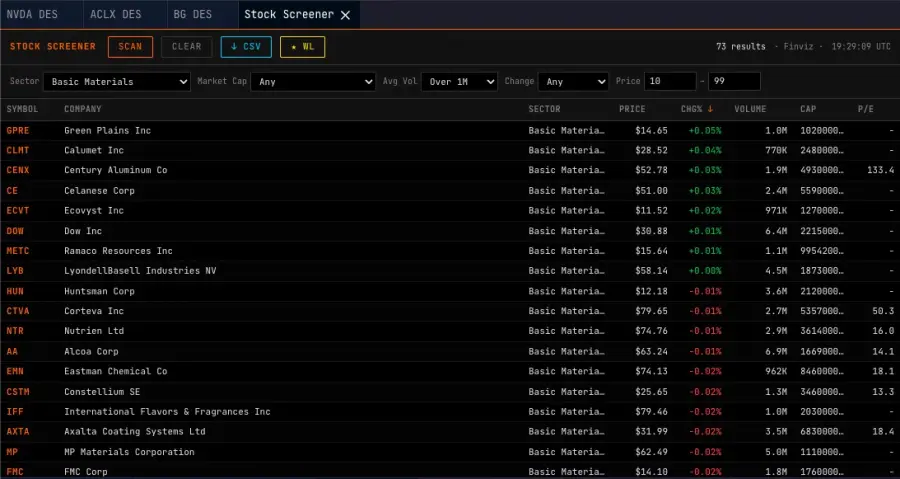Expand the Market Cap dropdown
This screenshot has width=900, height=479.
click(x=313, y=81)
